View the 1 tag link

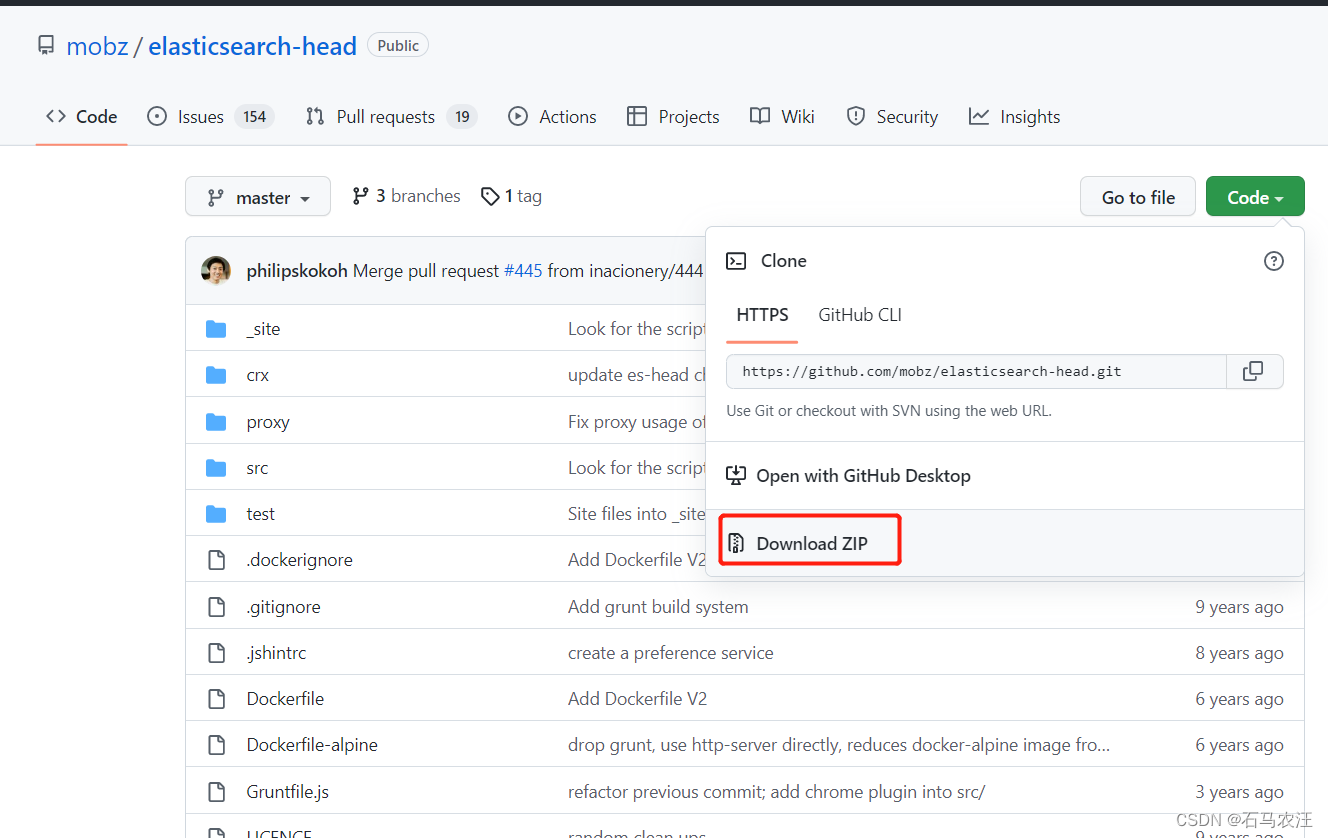coord(511,196)
